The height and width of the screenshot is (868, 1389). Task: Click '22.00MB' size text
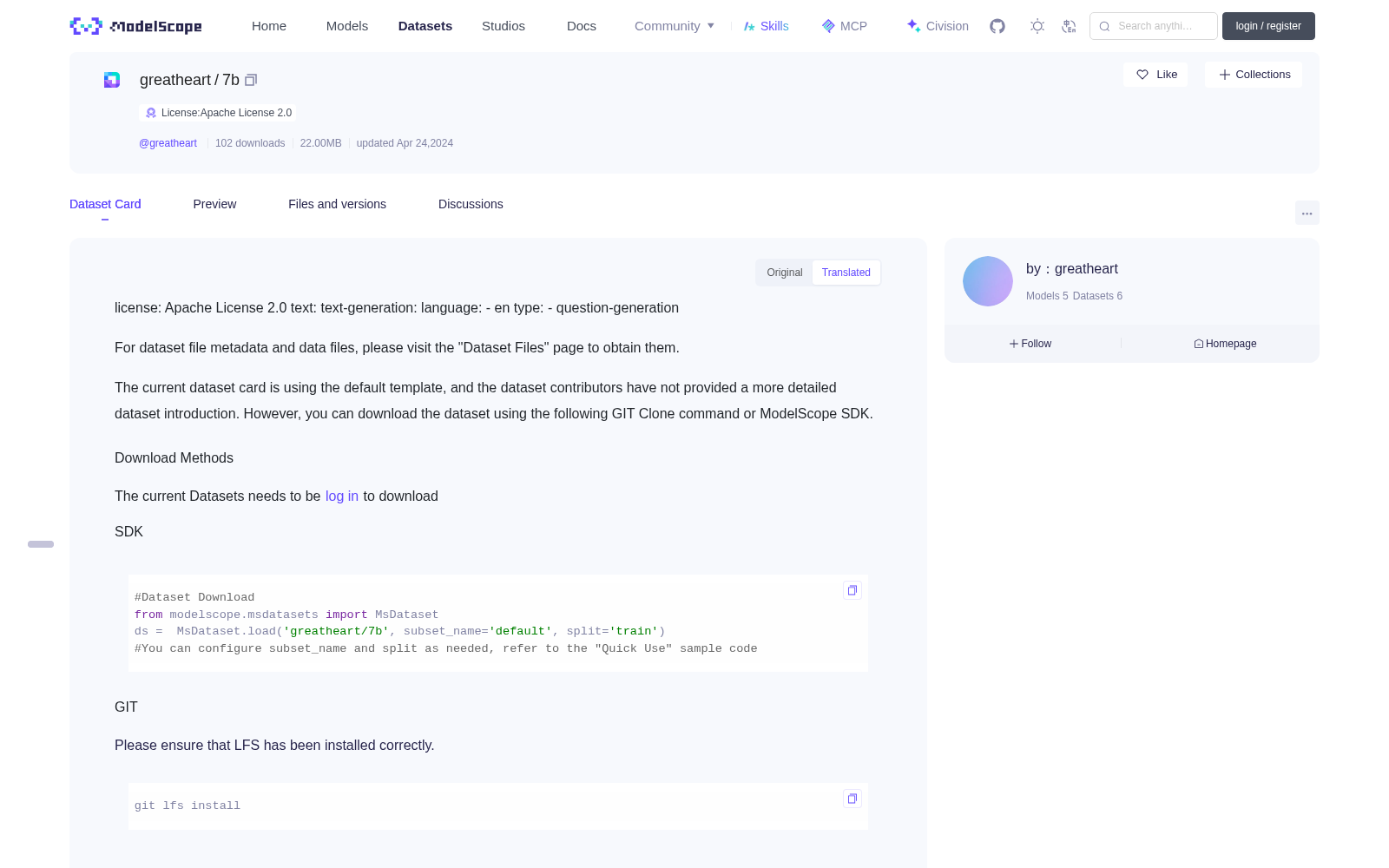point(321,143)
